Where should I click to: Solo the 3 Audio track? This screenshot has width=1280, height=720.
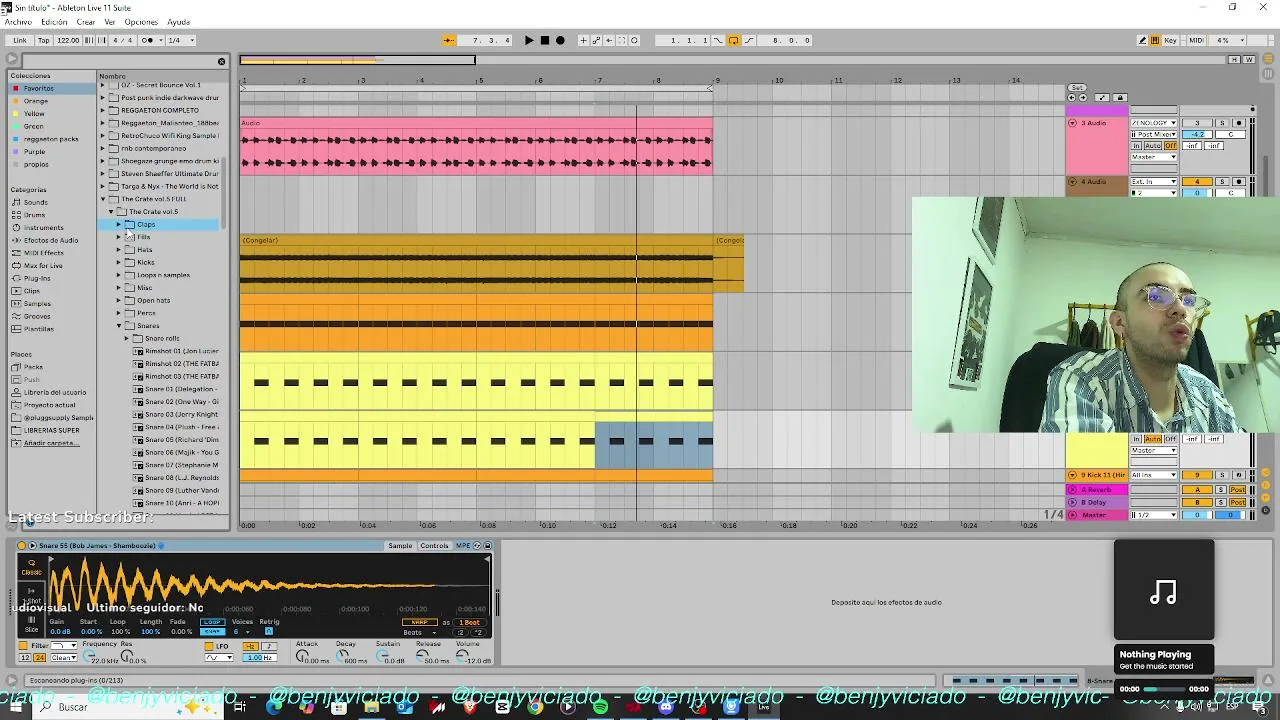point(1222,123)
